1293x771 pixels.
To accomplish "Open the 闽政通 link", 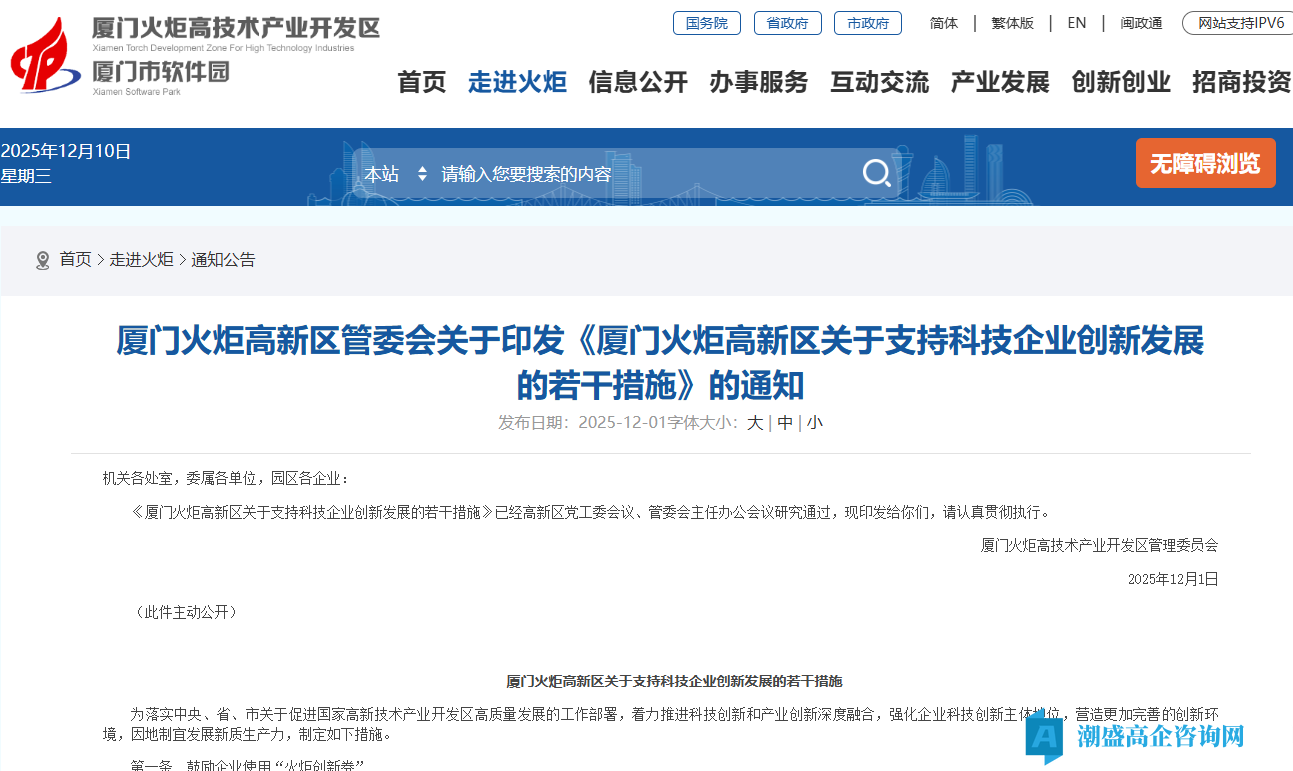I will [x=1142, y=22].
